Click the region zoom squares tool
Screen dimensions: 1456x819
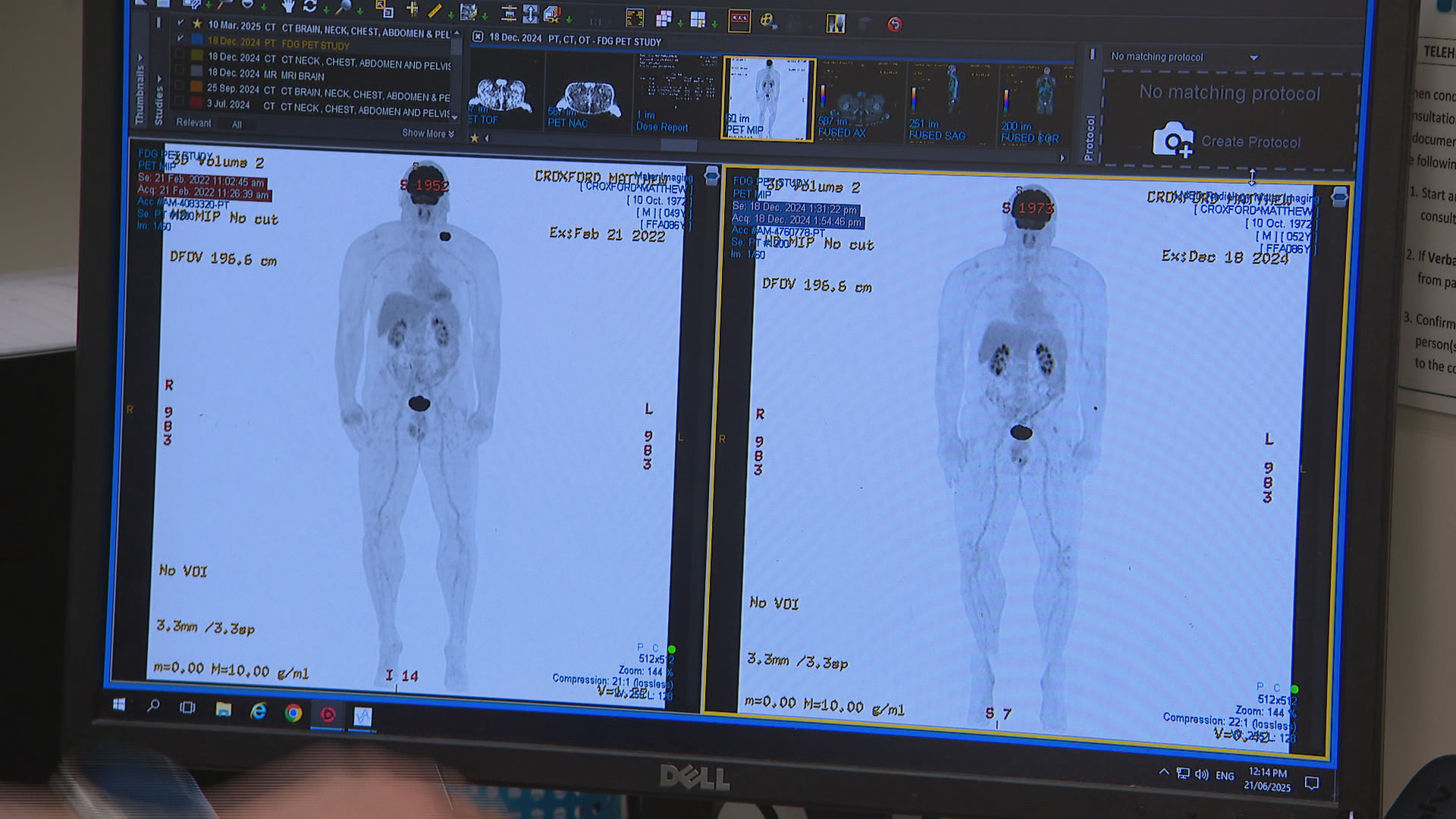coord(384,9)
